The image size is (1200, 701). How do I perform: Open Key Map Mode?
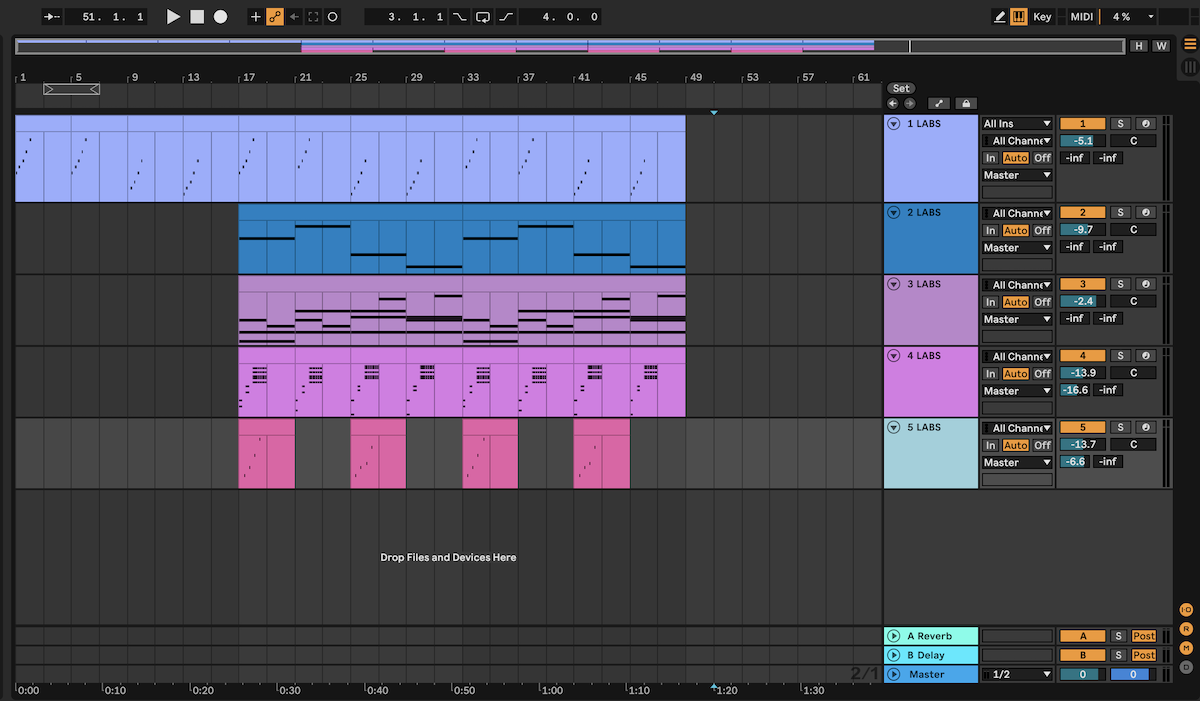[1042, 17]
